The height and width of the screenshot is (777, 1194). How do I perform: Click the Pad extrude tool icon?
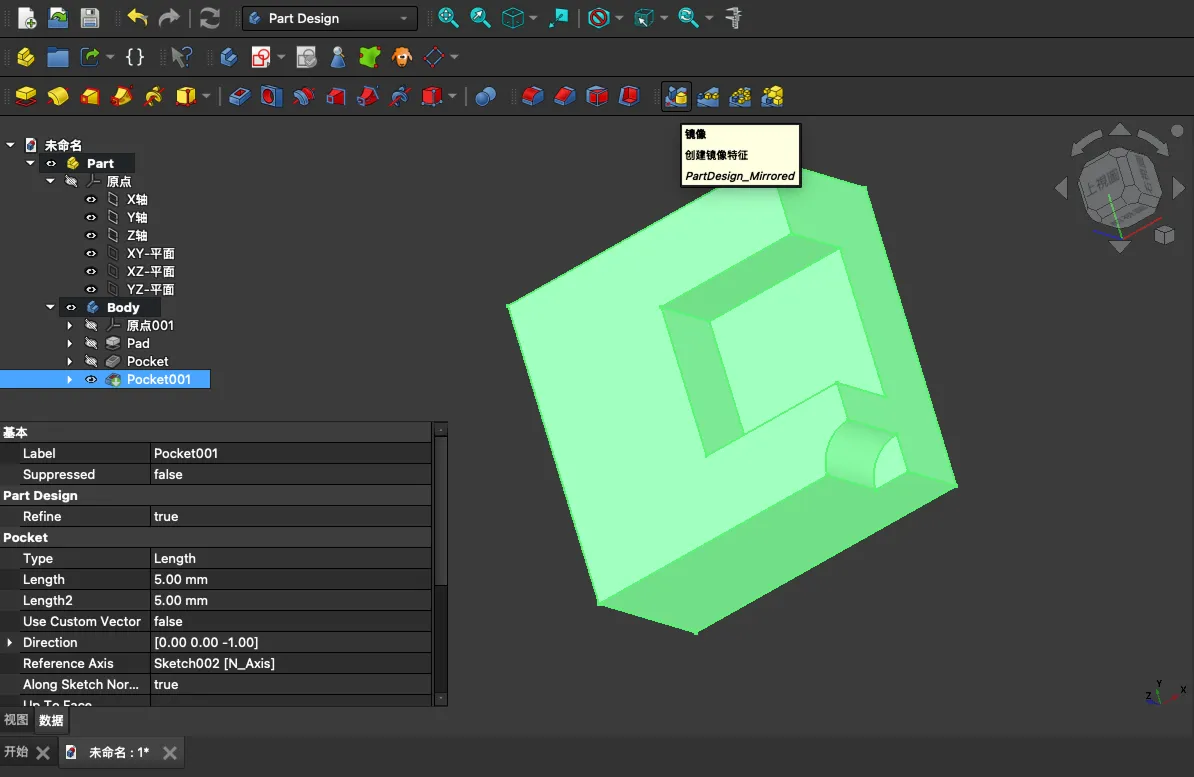tap(26, 96)
